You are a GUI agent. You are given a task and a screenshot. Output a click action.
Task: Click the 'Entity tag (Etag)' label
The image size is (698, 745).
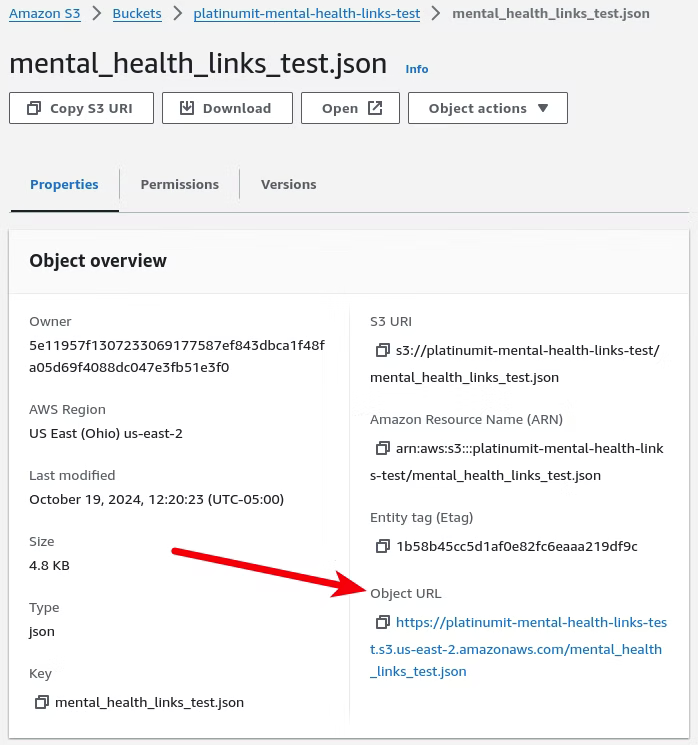coord(421,517)
